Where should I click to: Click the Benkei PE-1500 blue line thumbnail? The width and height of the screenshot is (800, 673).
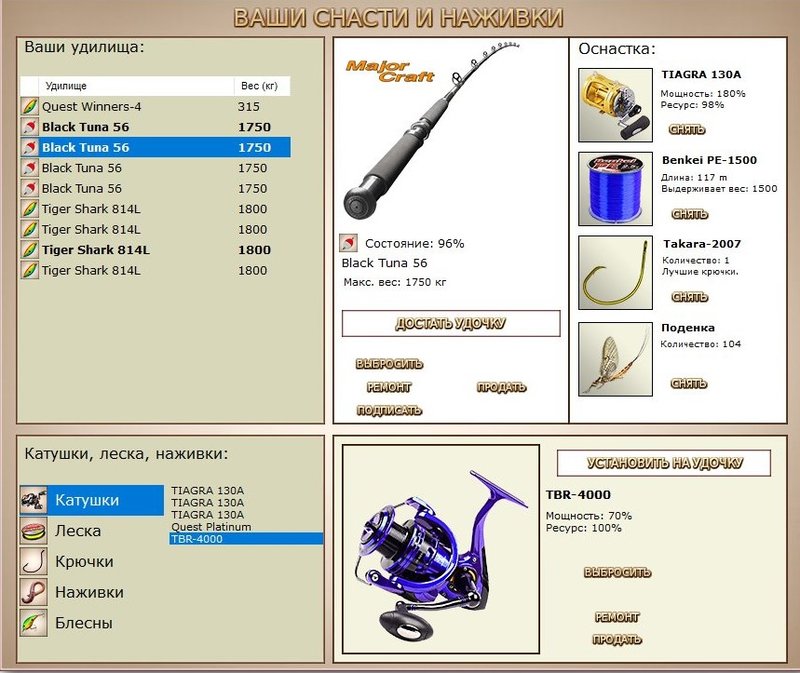tap(615, 189)
